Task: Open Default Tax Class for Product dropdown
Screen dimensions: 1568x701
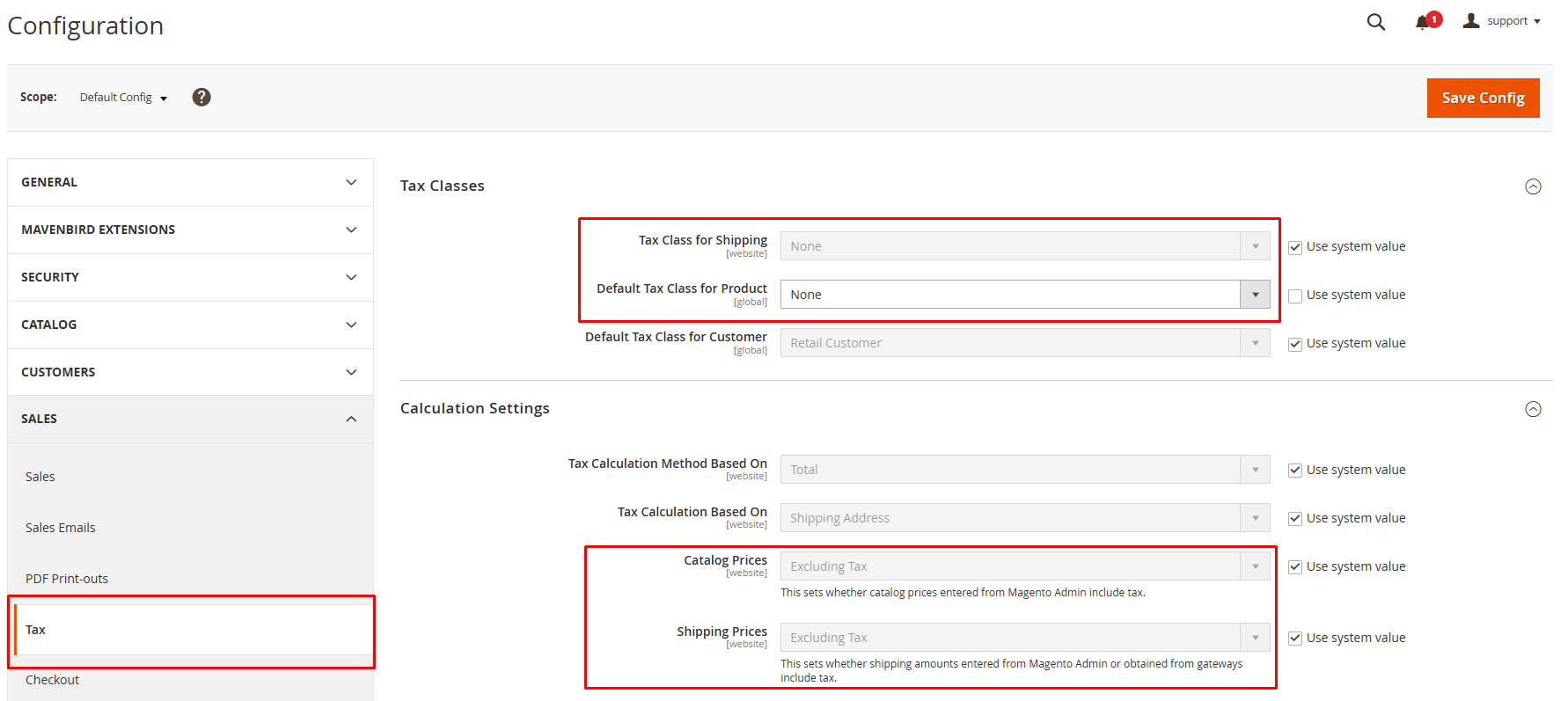Action: point(1025,295)
